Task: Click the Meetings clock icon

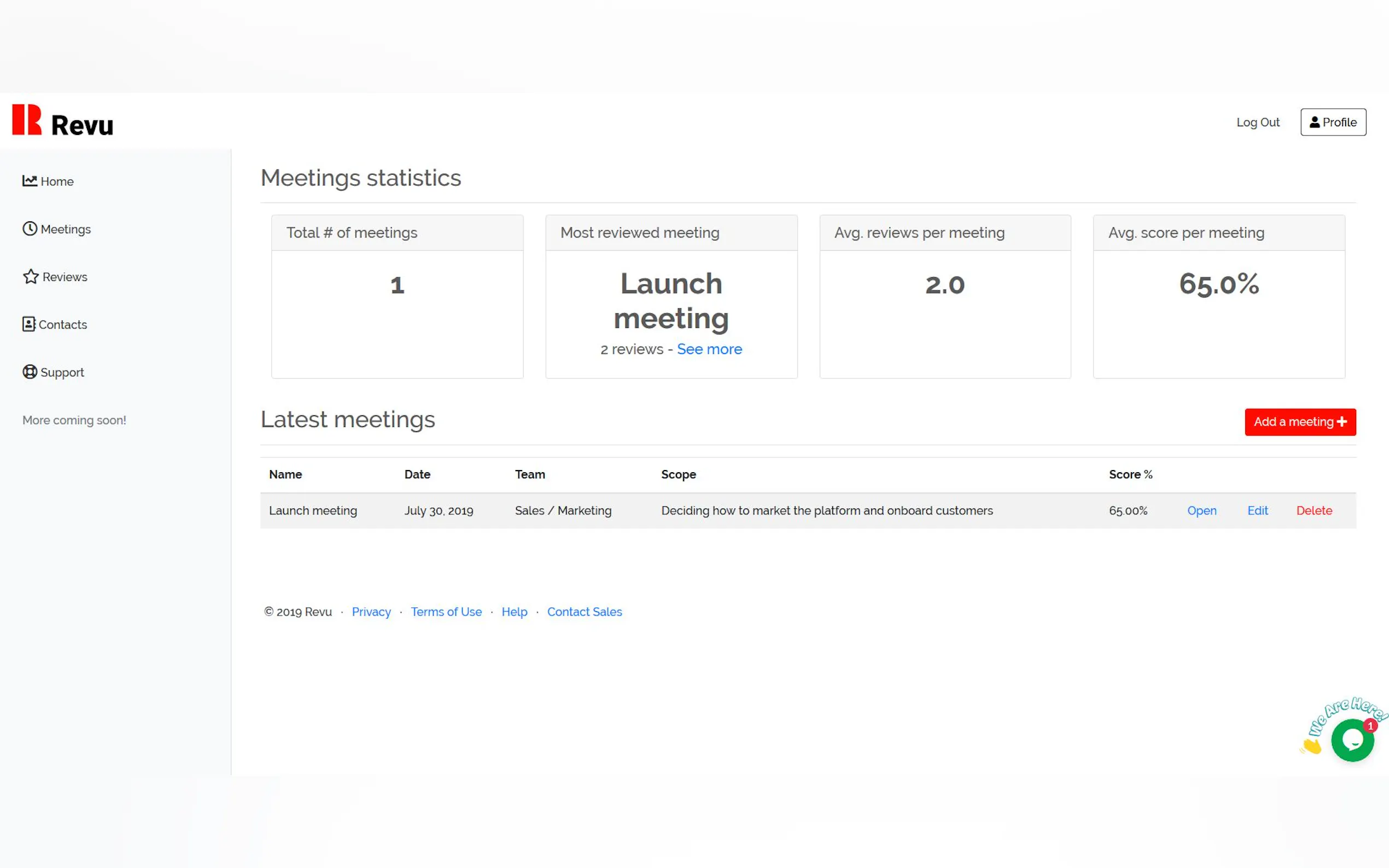Action: click(x=30, y=228)
